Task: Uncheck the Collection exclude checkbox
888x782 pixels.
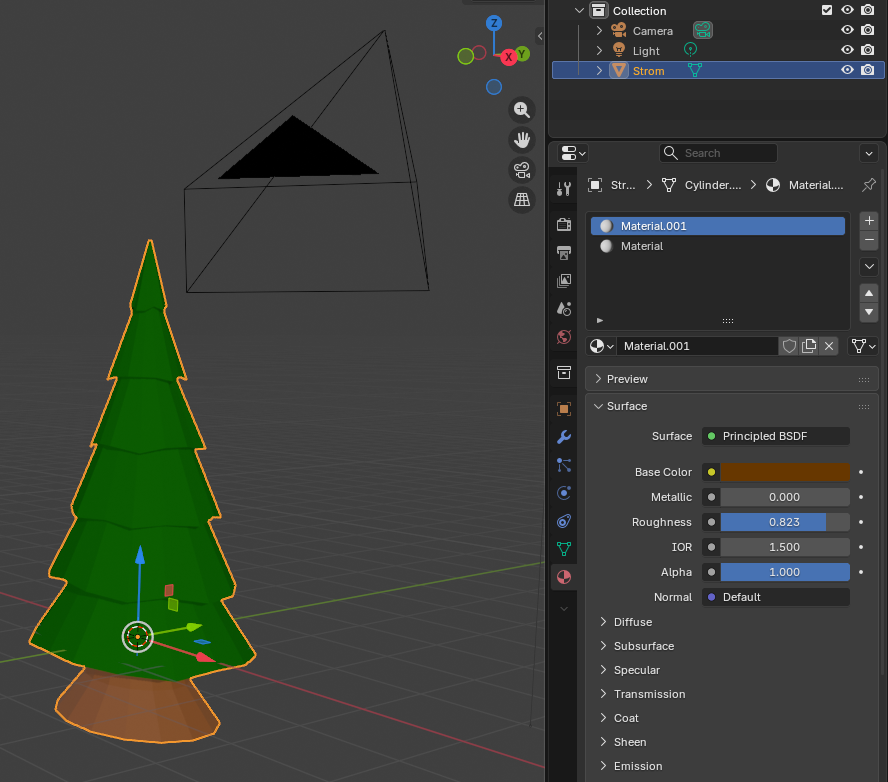Action: pyautogui.click(x=826, y=10)
